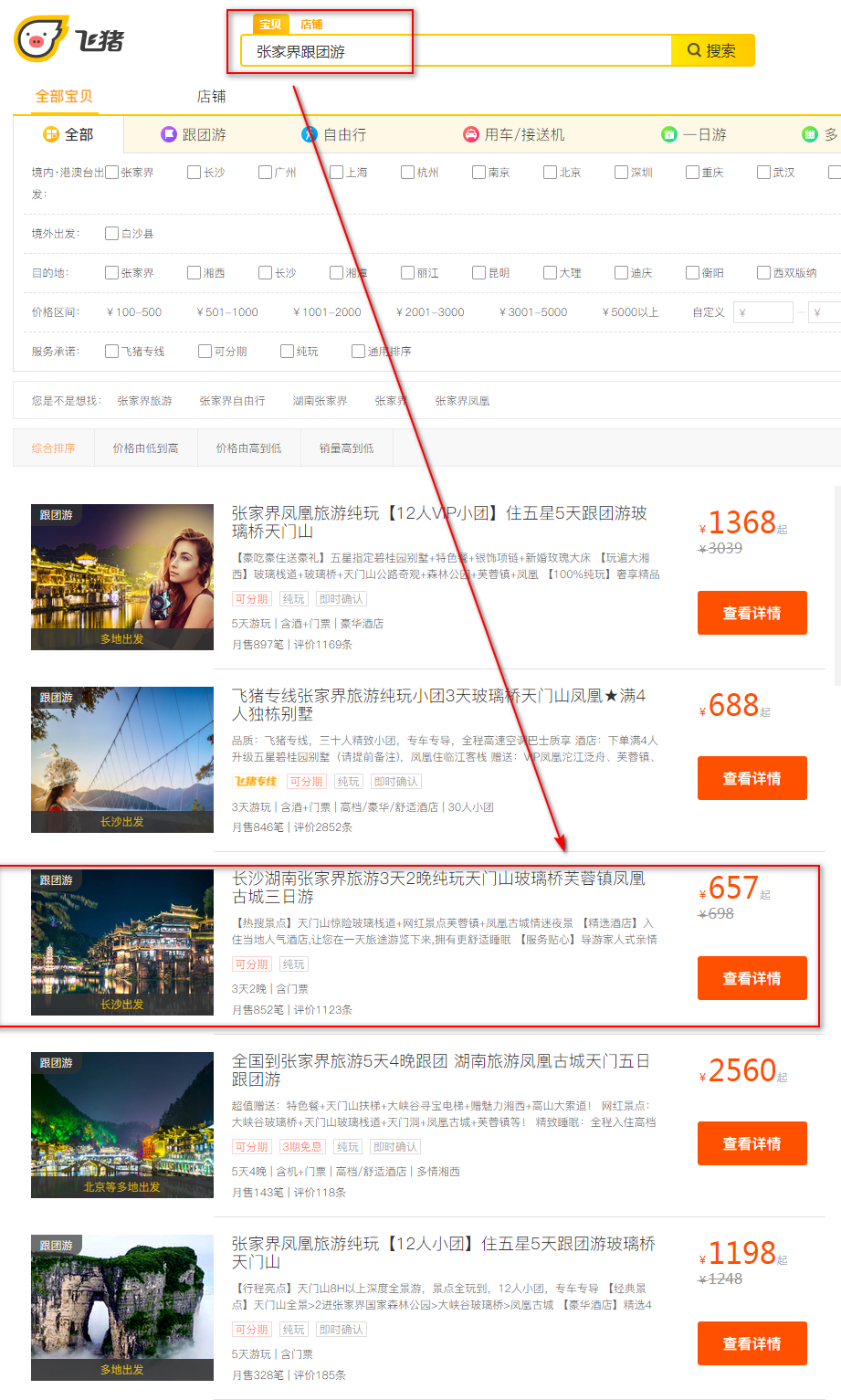Click 查看详情 for the ¥1198 tour
Viewport: 841px width, 1400px height.
(x=752, y=1343)
